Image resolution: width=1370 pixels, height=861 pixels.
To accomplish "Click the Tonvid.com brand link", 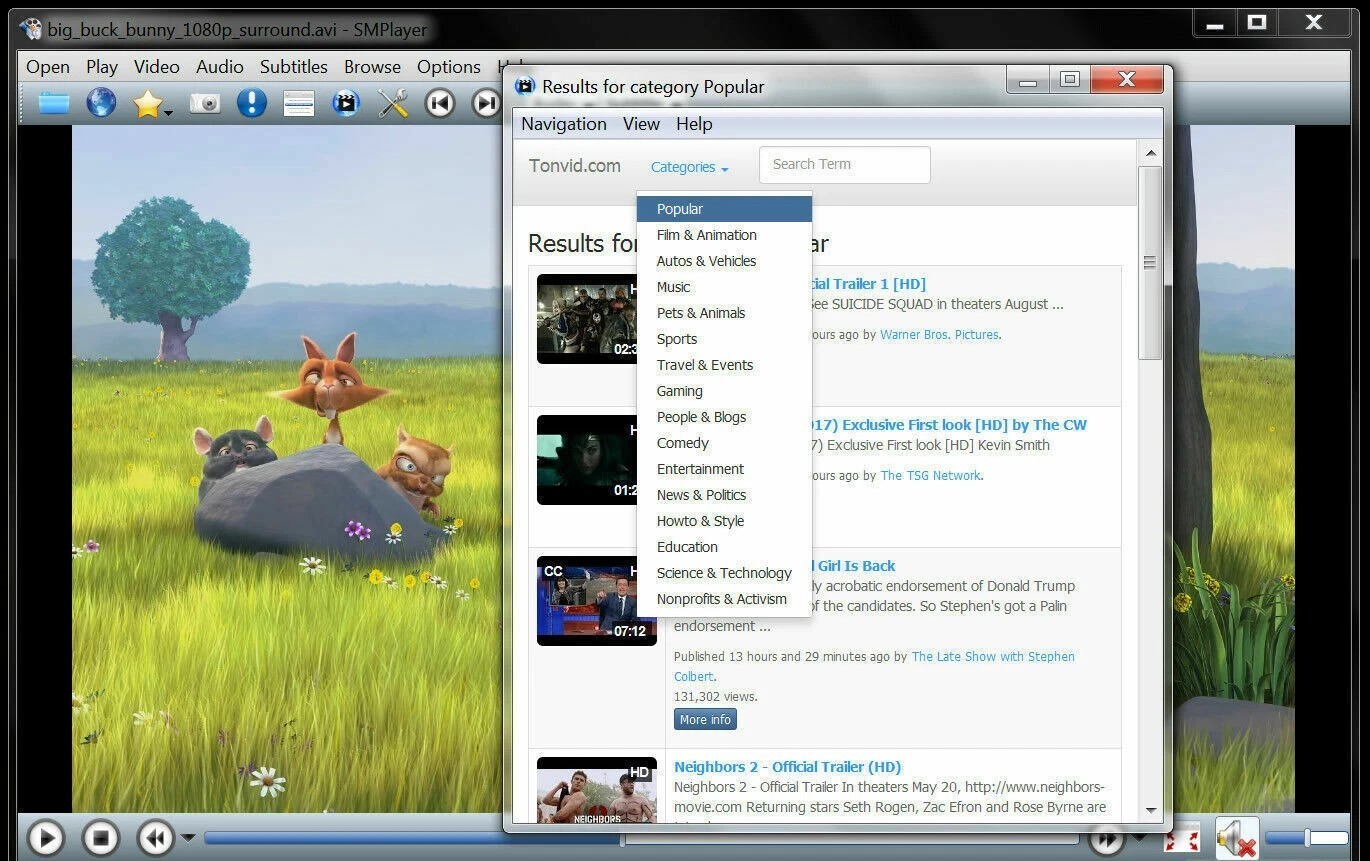I will 575,166.
